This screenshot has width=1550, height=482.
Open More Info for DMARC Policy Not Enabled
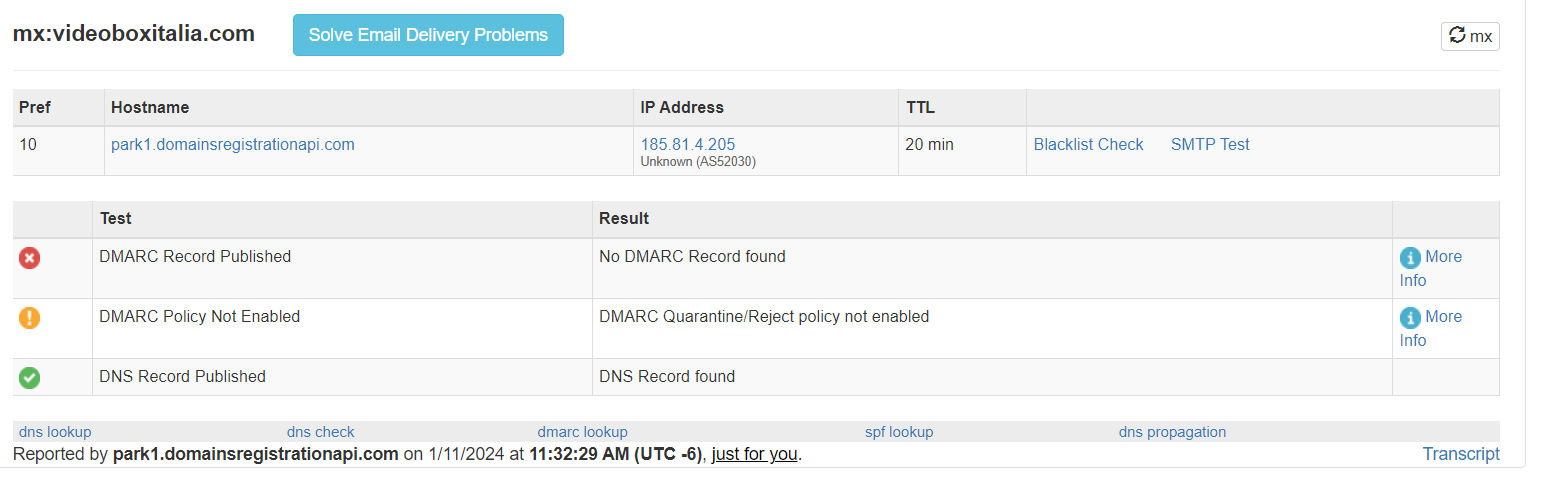pyautogui.click(x=1442, y=317)
